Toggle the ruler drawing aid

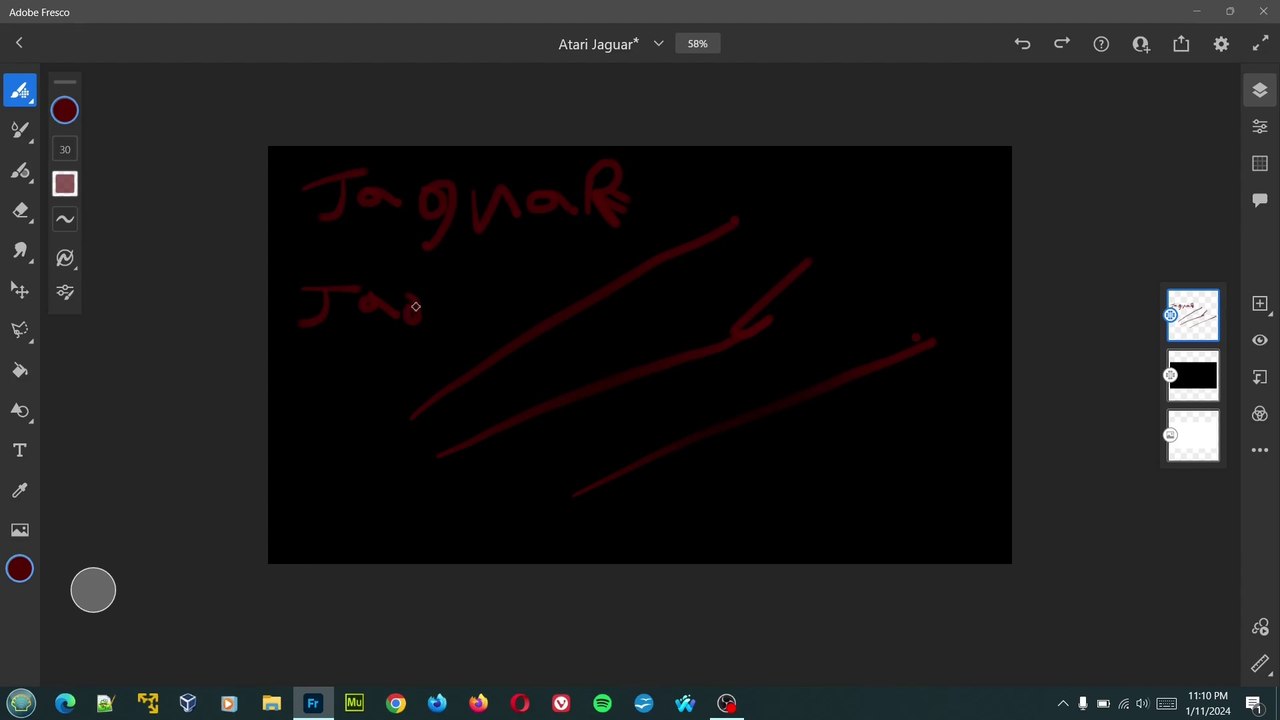point(1260,664)
